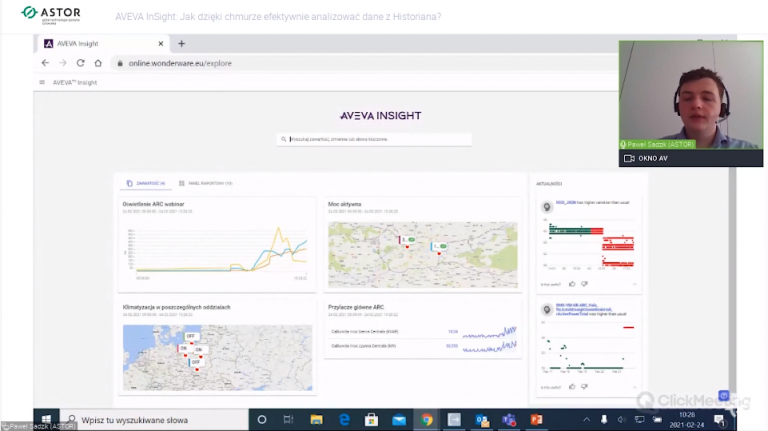Screen dimensions: 768x431
Task: Thumbs down the first alert card
Action: point(584,284)
